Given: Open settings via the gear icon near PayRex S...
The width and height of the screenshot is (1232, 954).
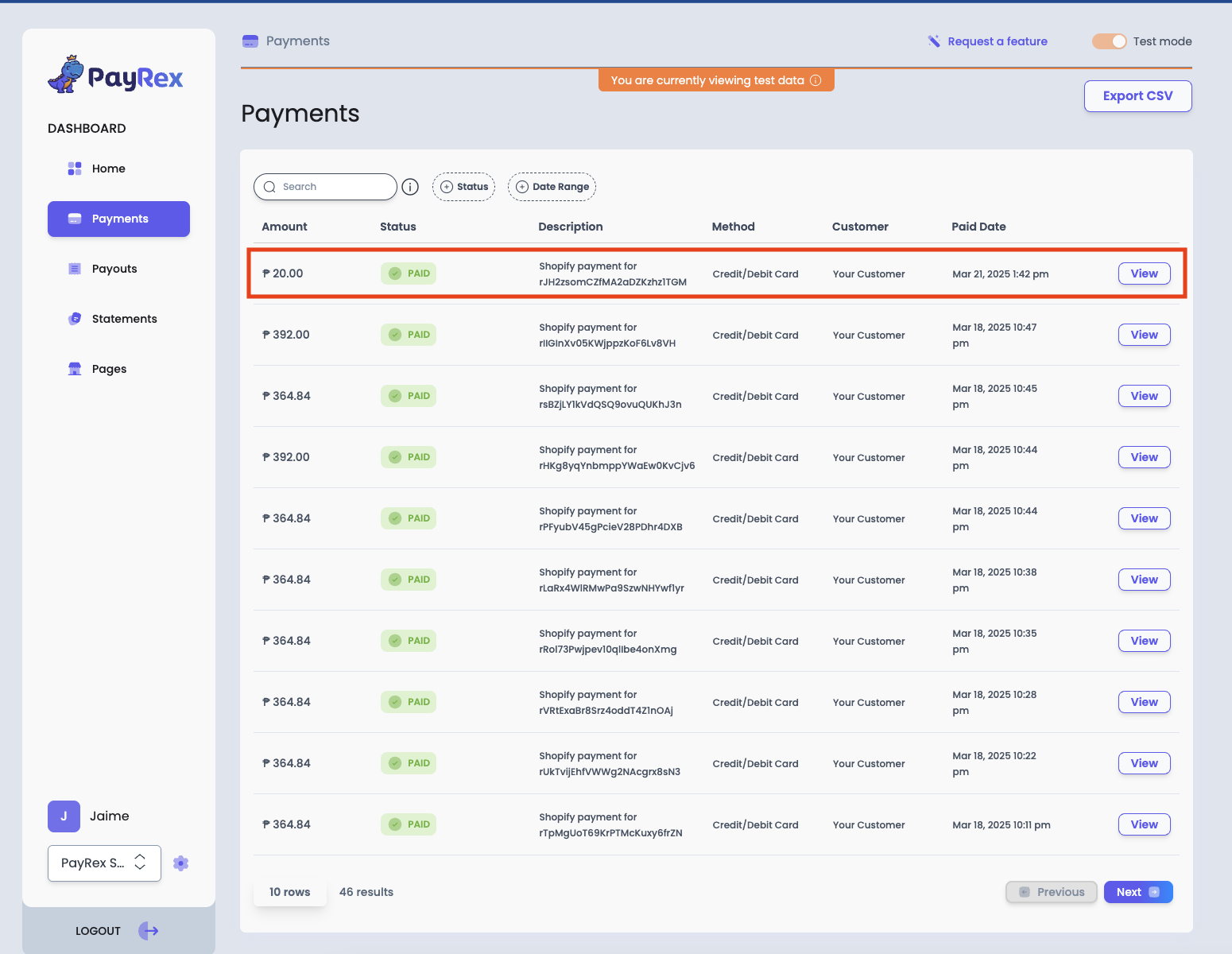Looking at the screenshot, I should point(180,863).
